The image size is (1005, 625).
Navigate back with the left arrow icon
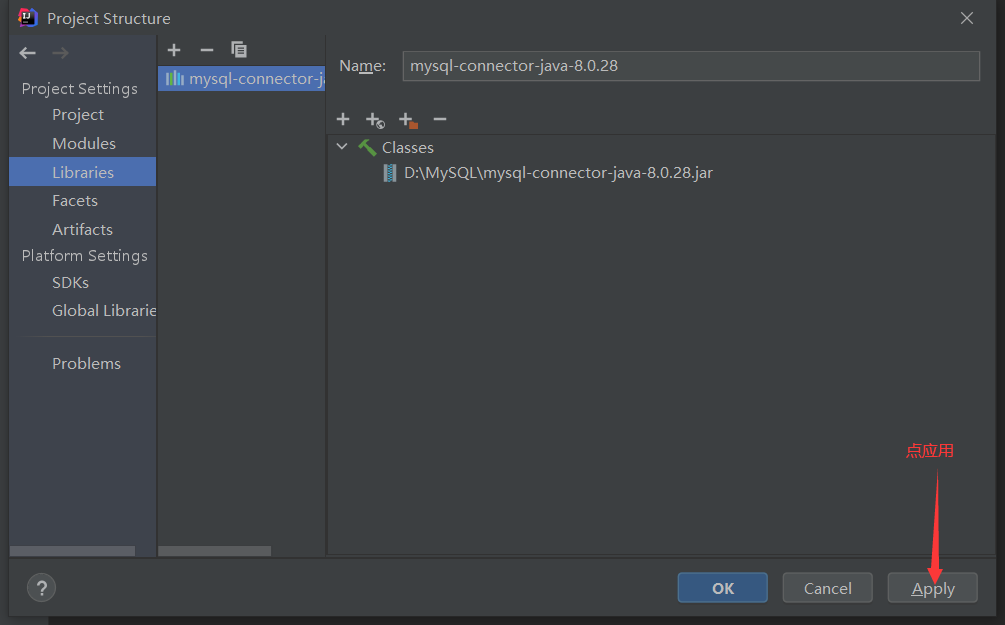pos(27,52)
